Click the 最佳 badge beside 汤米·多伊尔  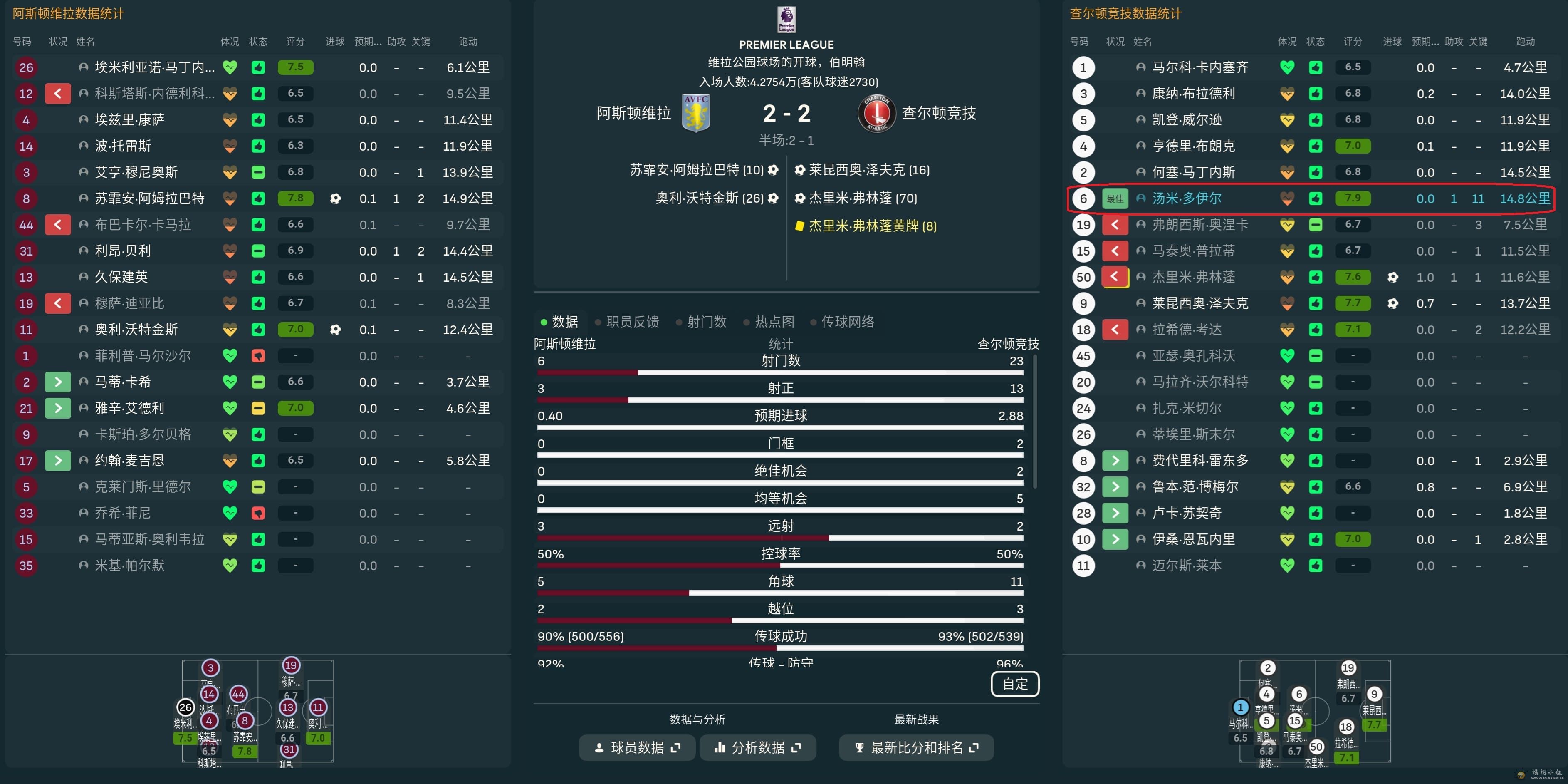1115,198
